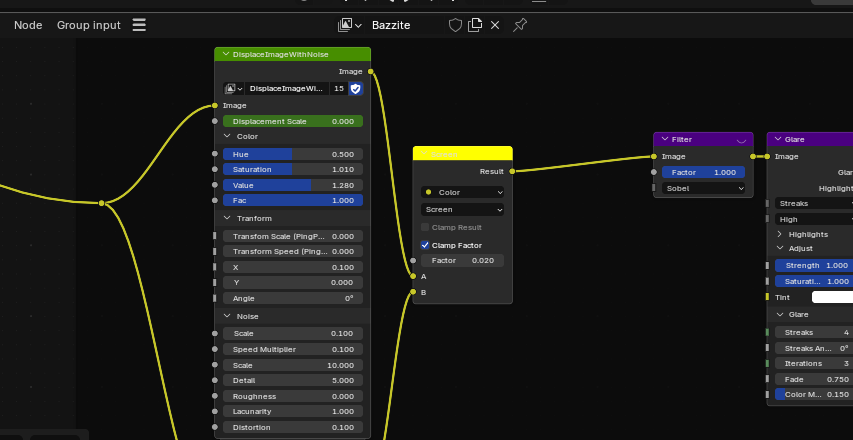Click the Speed Multiplier field

293,349
